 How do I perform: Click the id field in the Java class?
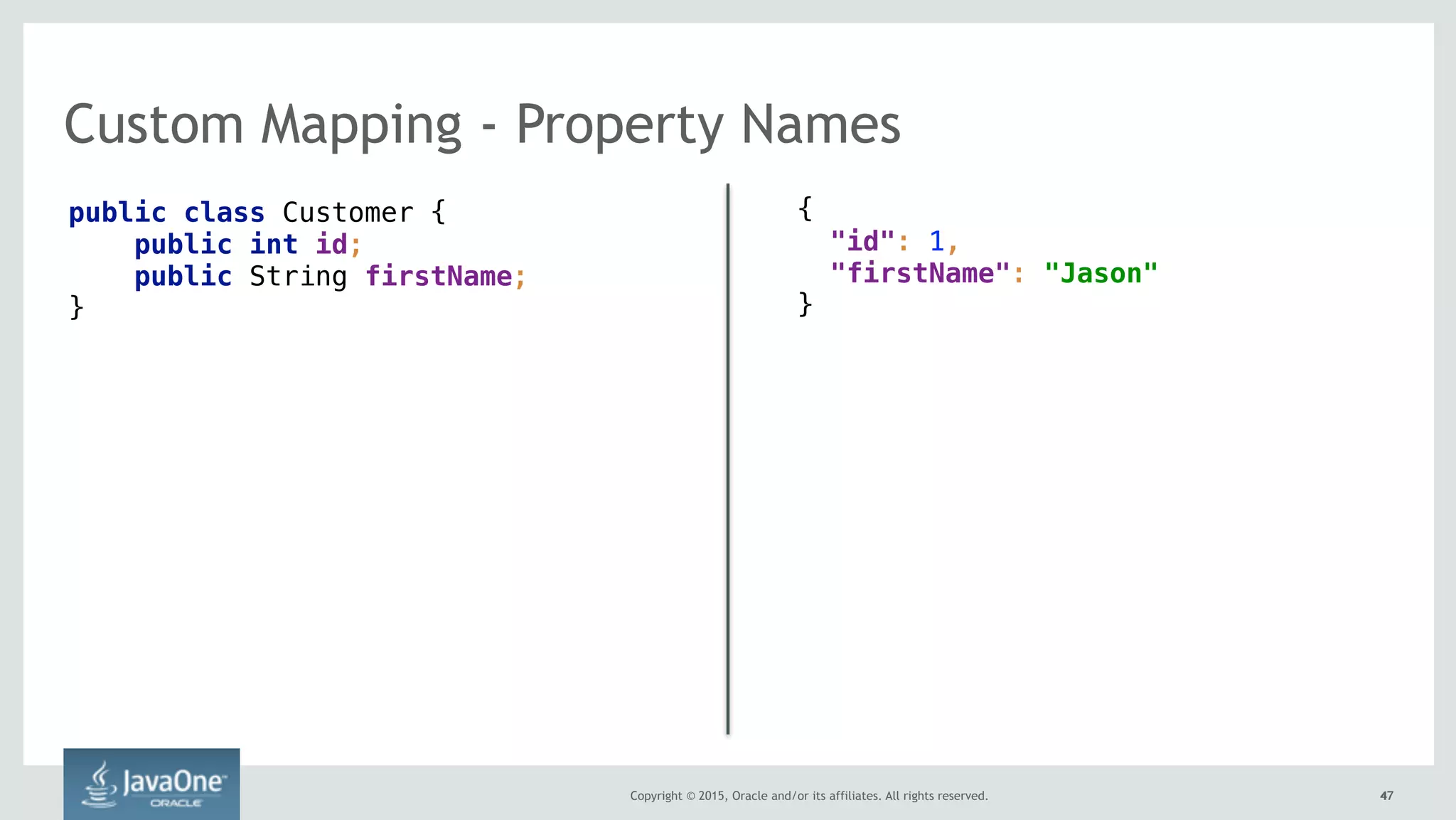[331, 245]
